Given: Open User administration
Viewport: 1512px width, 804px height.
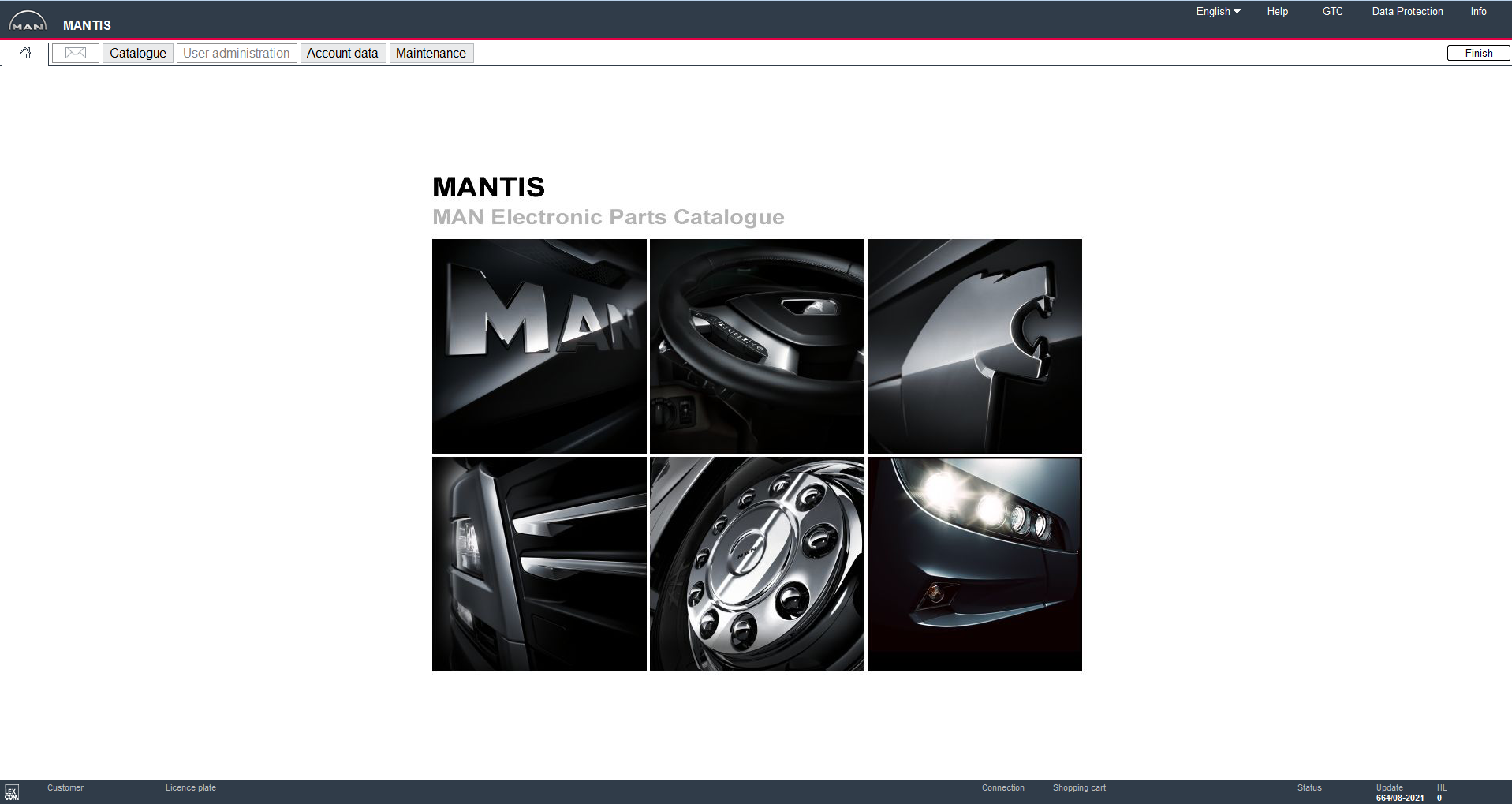Looking at the screenshot, I should click(x=236, y=53).
